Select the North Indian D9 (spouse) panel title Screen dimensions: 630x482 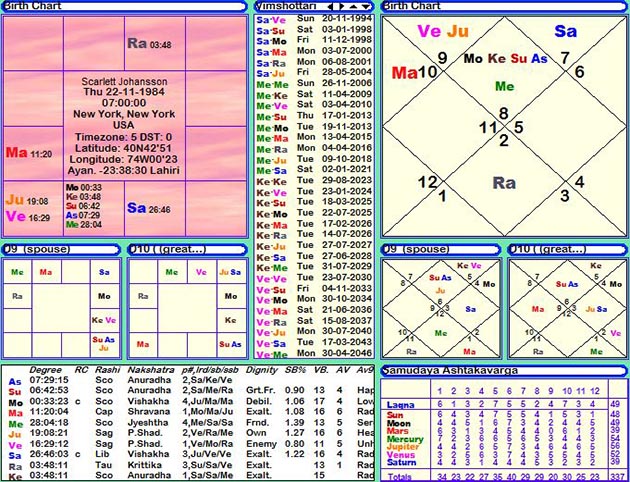pyautogui.click(x=415, y=249)
